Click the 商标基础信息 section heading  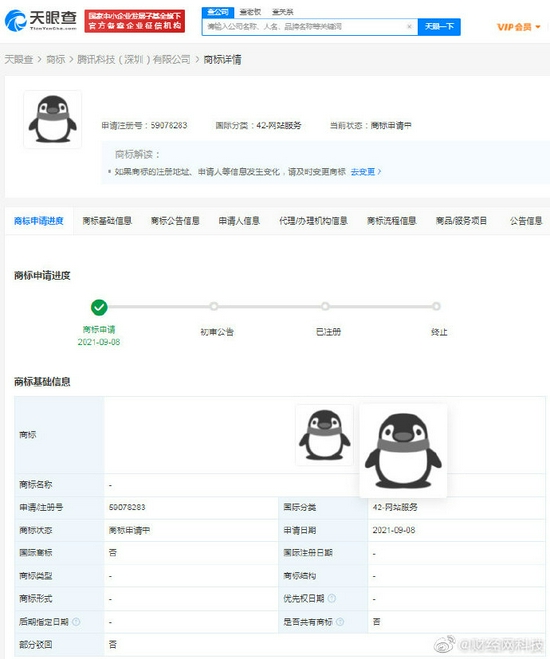[42, 382]
